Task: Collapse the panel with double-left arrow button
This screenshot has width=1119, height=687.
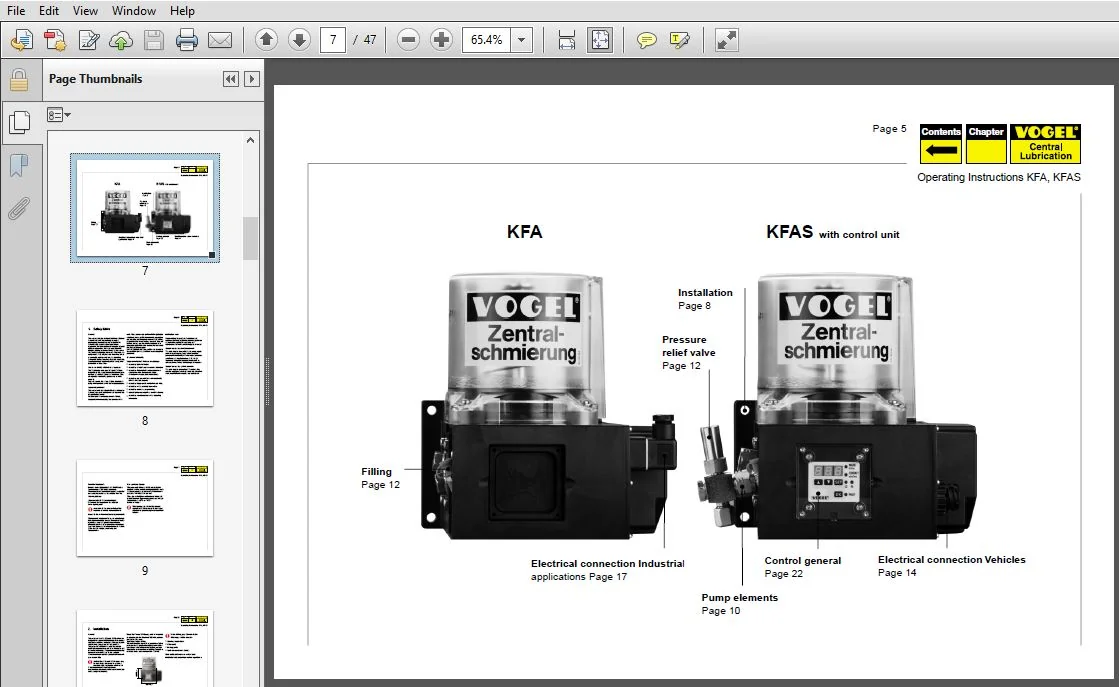Action: [231, 79]
